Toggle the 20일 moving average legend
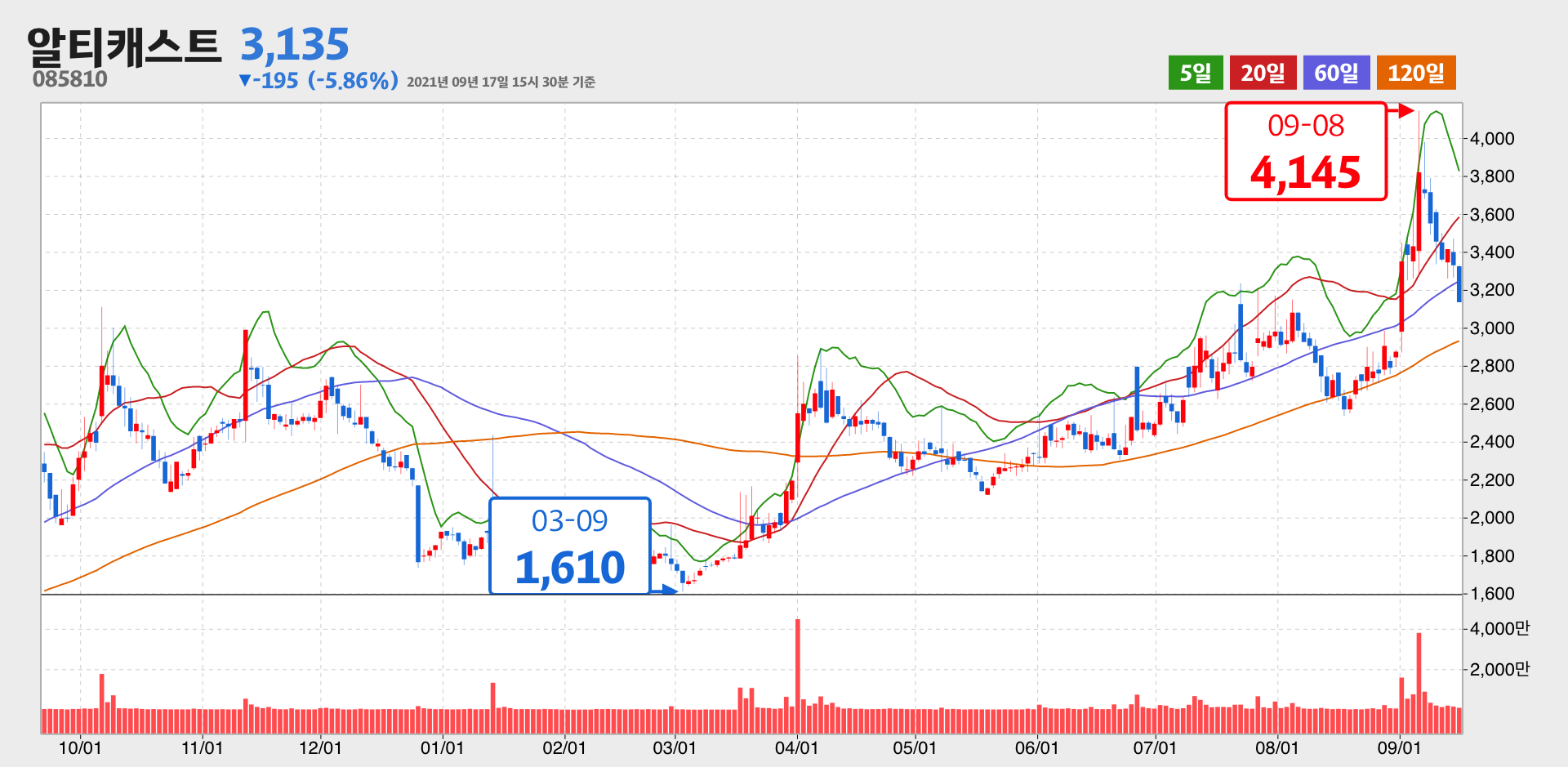Viewport: 1568px width, 767px height. pyautogui.click(x=1263, y=73)
